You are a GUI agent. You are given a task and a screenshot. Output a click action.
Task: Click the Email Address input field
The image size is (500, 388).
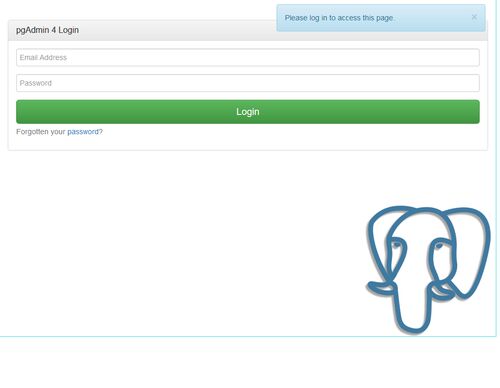tap(248, 57)
